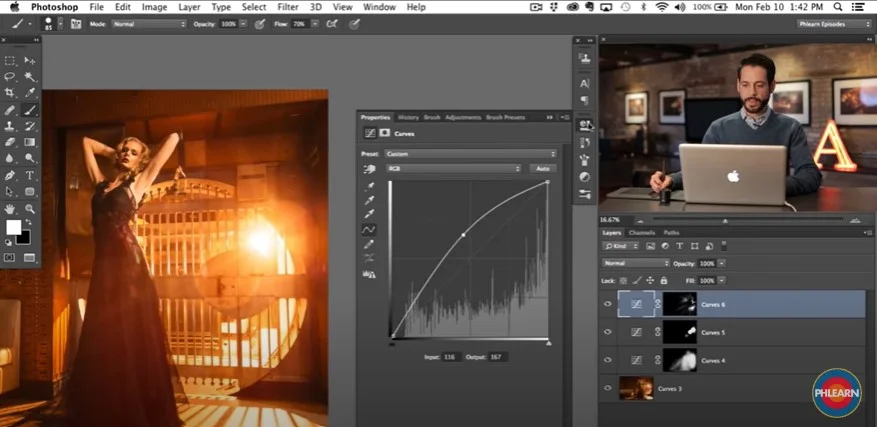Hide the Curves 6 layer
Image resolution: width=877 pixels, height=427 pixels.
608,304
